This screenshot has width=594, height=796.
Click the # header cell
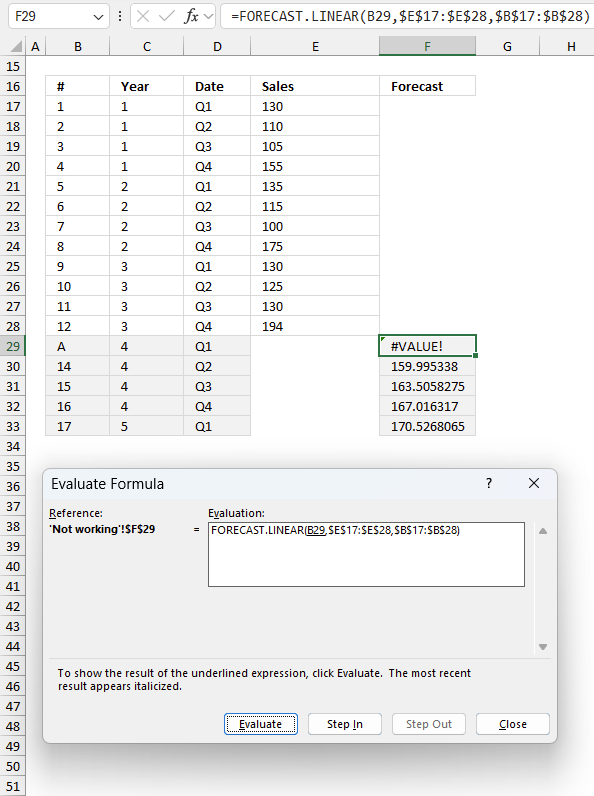pos(78,86)
